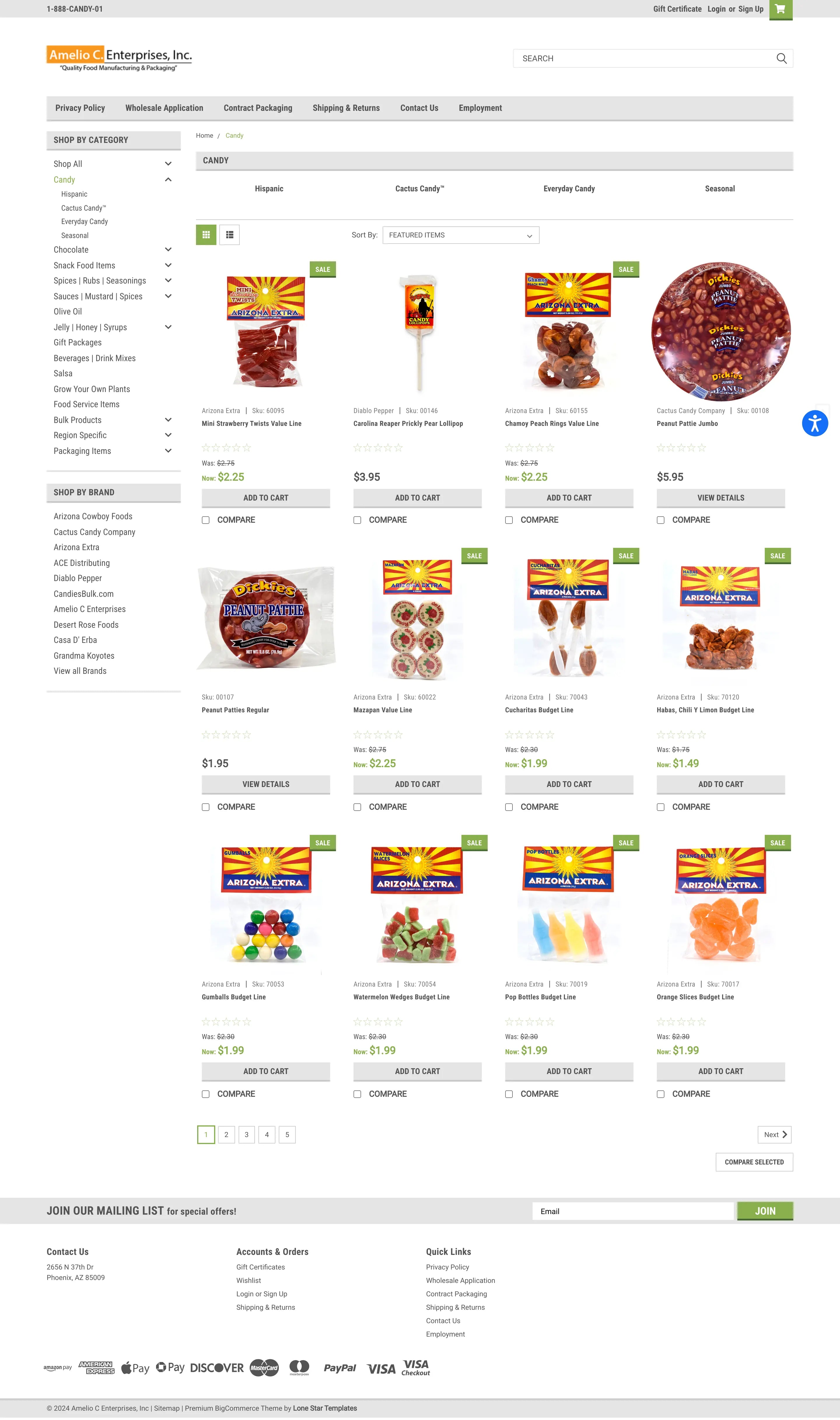840x1420 pixels.
Task: Check Compare for Peanut Pattie Jumbo
Action: 661,520
